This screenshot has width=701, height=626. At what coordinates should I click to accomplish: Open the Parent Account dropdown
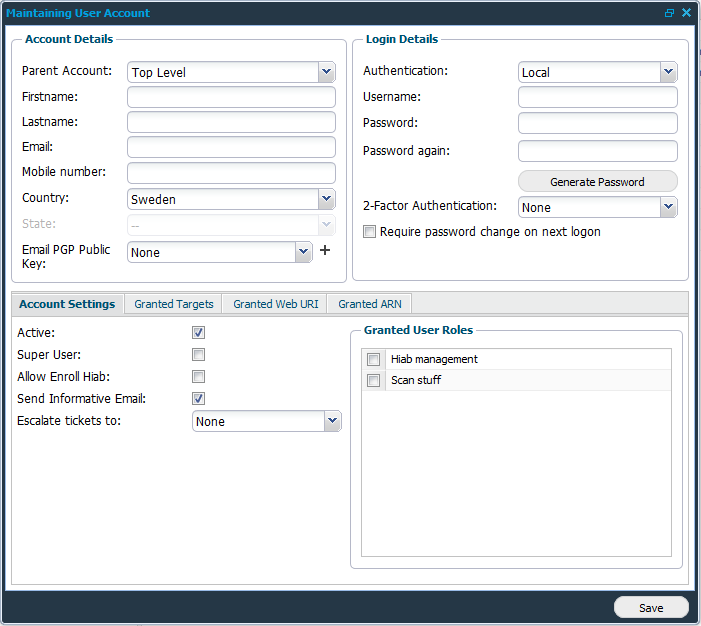pos(326,72)
